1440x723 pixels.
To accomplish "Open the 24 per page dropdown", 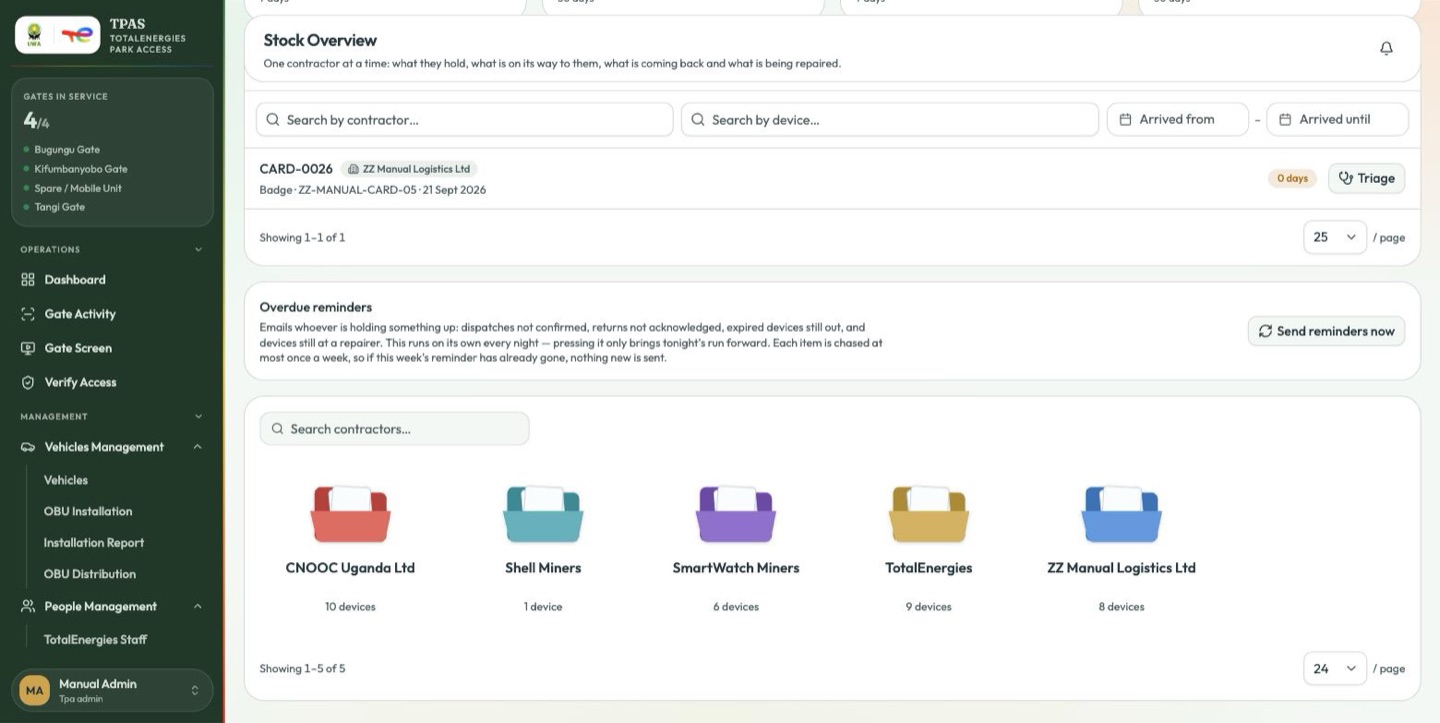I will (1335, 668).
